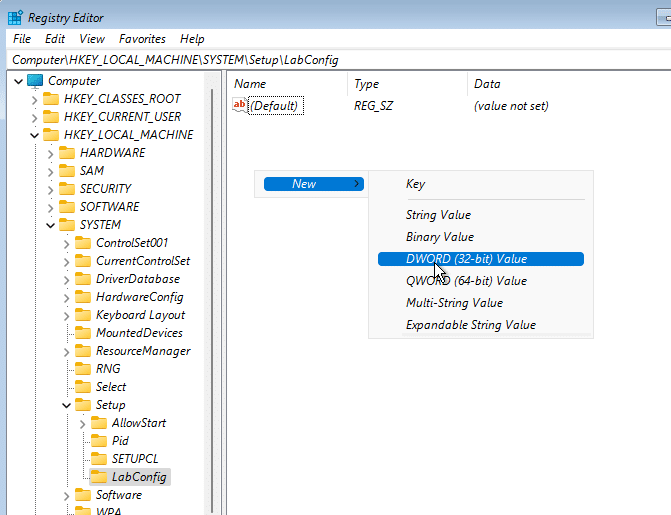Screen dimensions: 671x515
Task: Click the AllowStart folder icon
Action: (99, 423)
